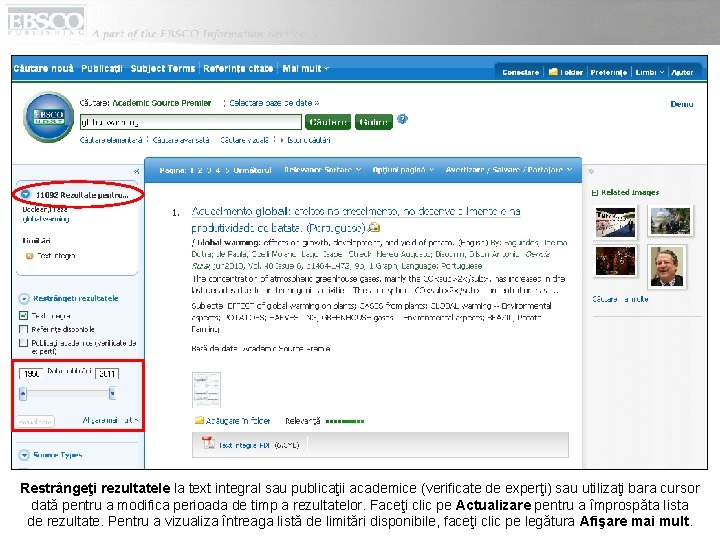Click the EBSCOhost round logo

tap(48, 117)
